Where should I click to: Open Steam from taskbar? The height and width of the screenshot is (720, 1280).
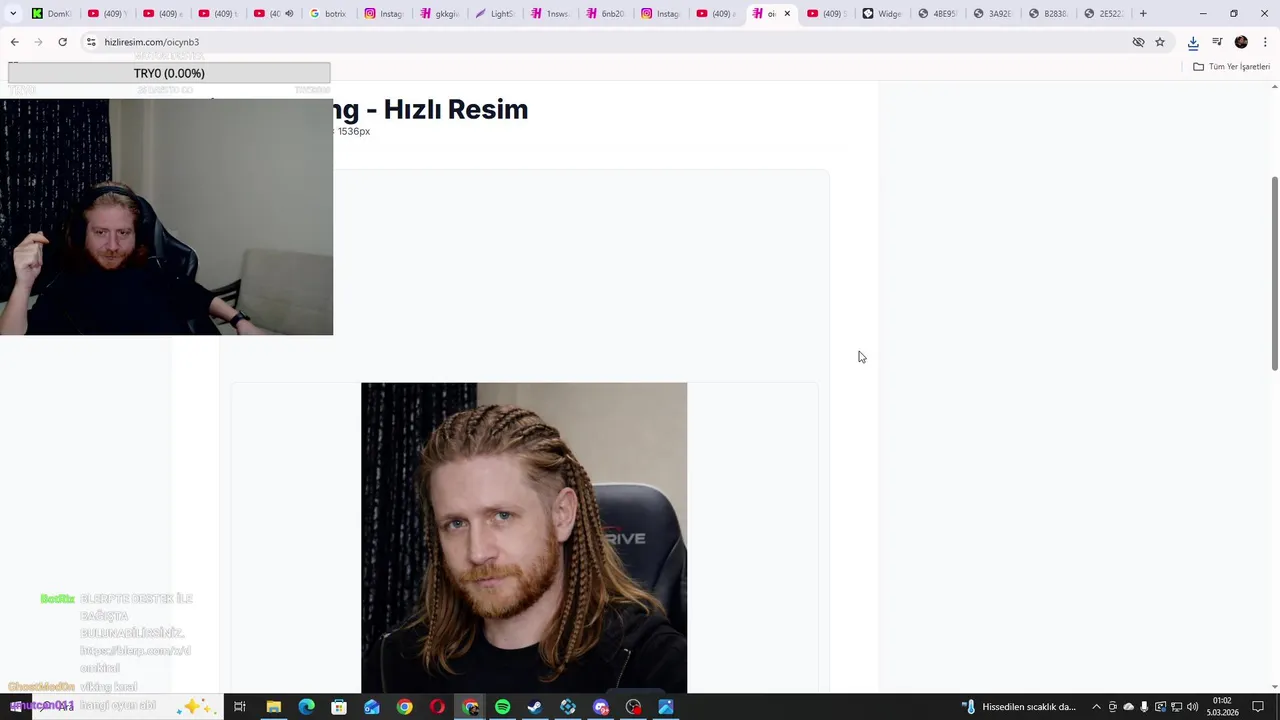coord(535,707)
